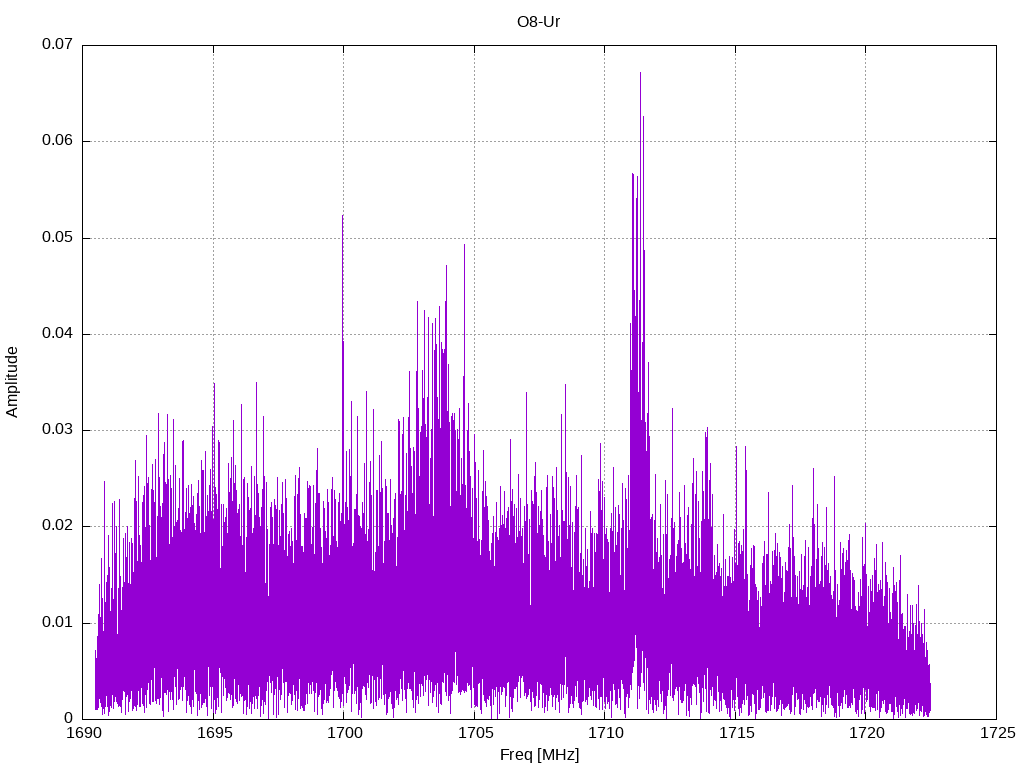The image size is (1024, 768).
Task: Click the Amplitude y-axis label
Action: pos(12,381)
